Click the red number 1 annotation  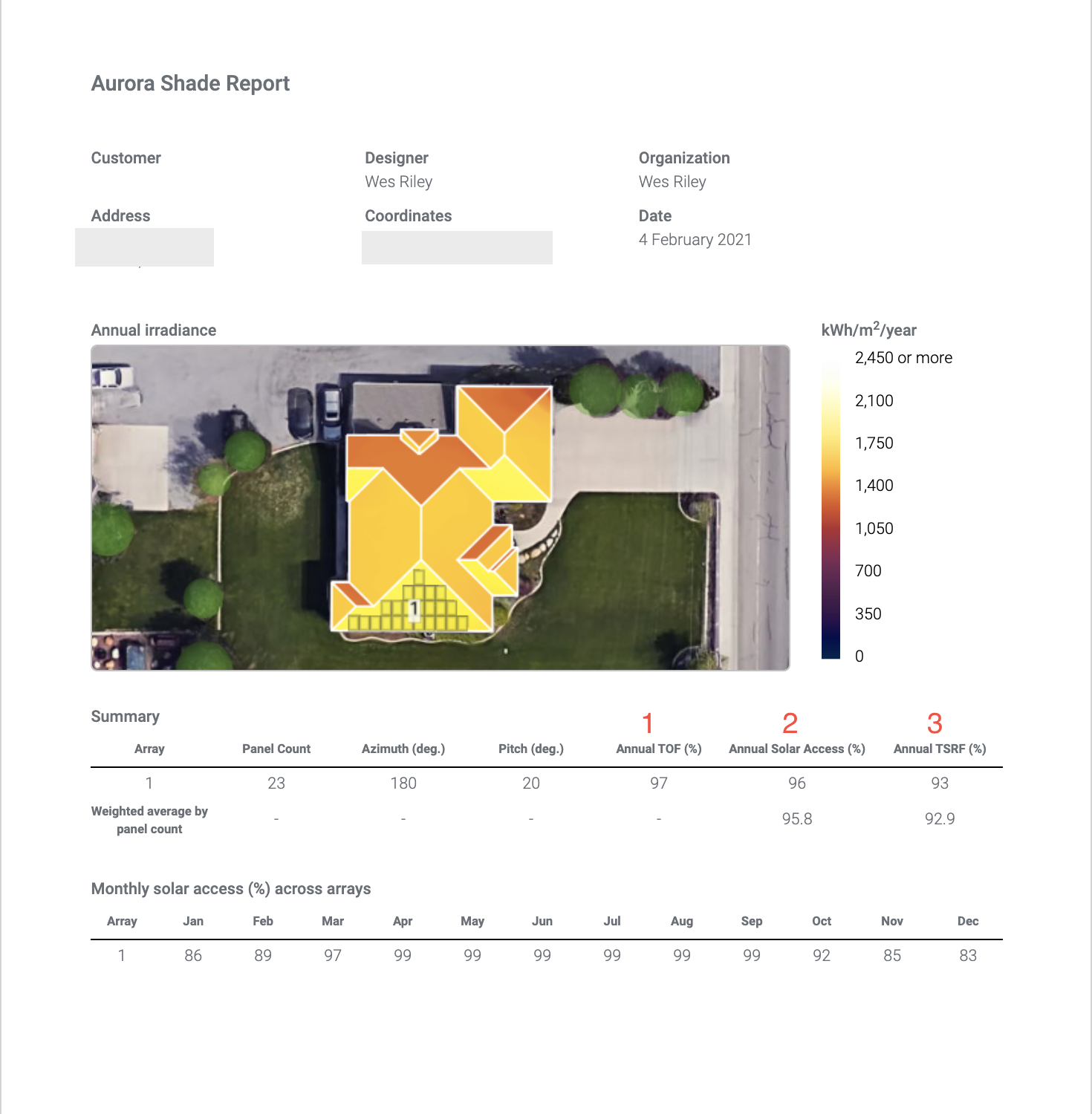pyautogui.click(x=648, y=723)
